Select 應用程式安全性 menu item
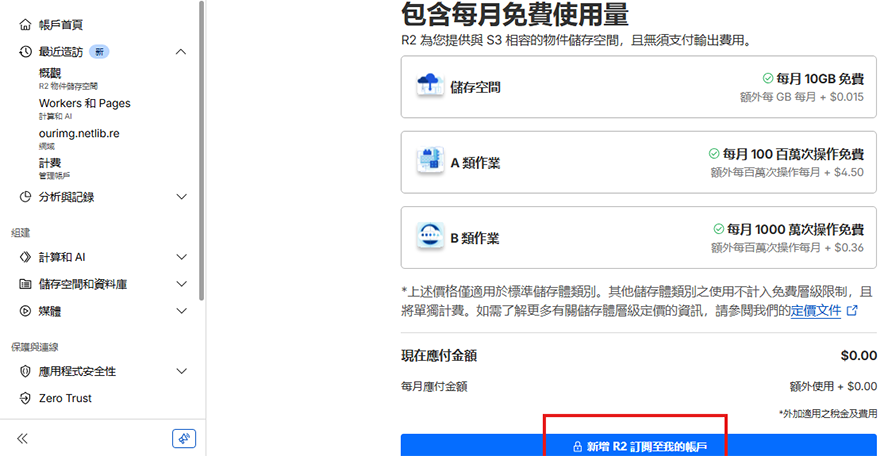888x456 pixels. click(77, 372)
